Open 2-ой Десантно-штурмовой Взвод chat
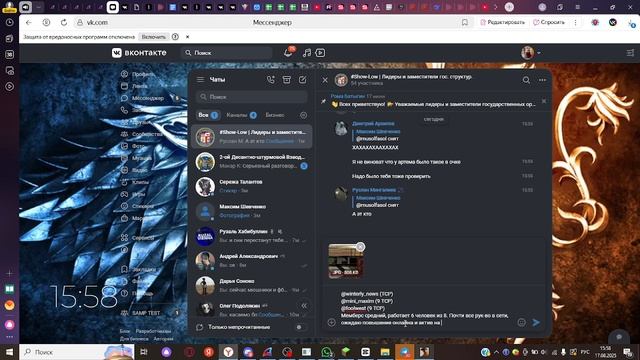 point(251,161)
